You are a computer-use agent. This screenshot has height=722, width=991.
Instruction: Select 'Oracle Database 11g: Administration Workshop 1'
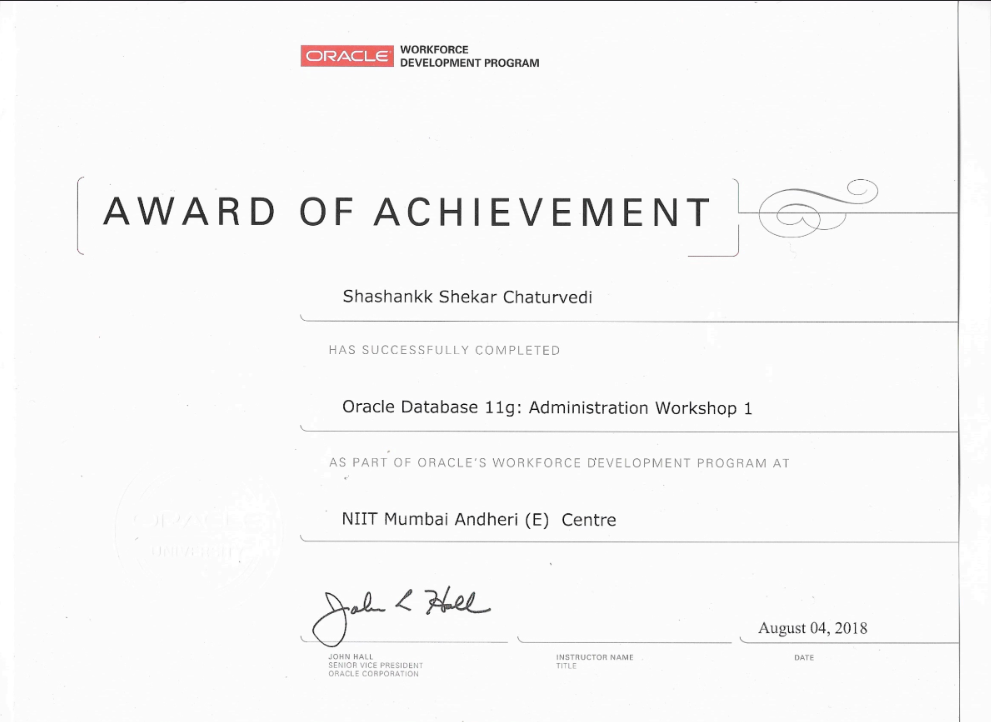pos(547,408)
